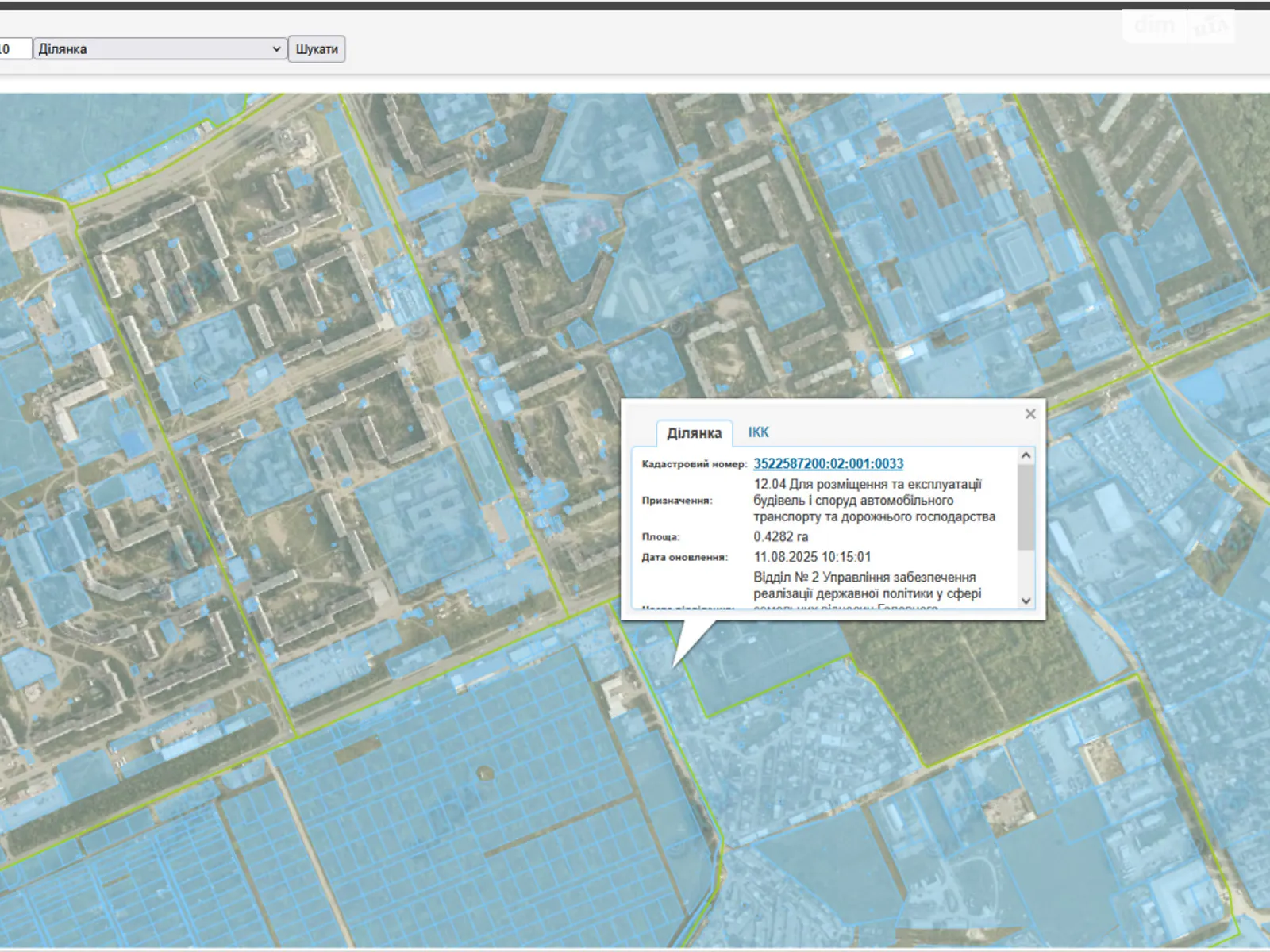Viewport: 1270px width, 952px height.
Task: Select the Ділянка tab in popup
Action: pyautogui.click(x=694, y=433)
